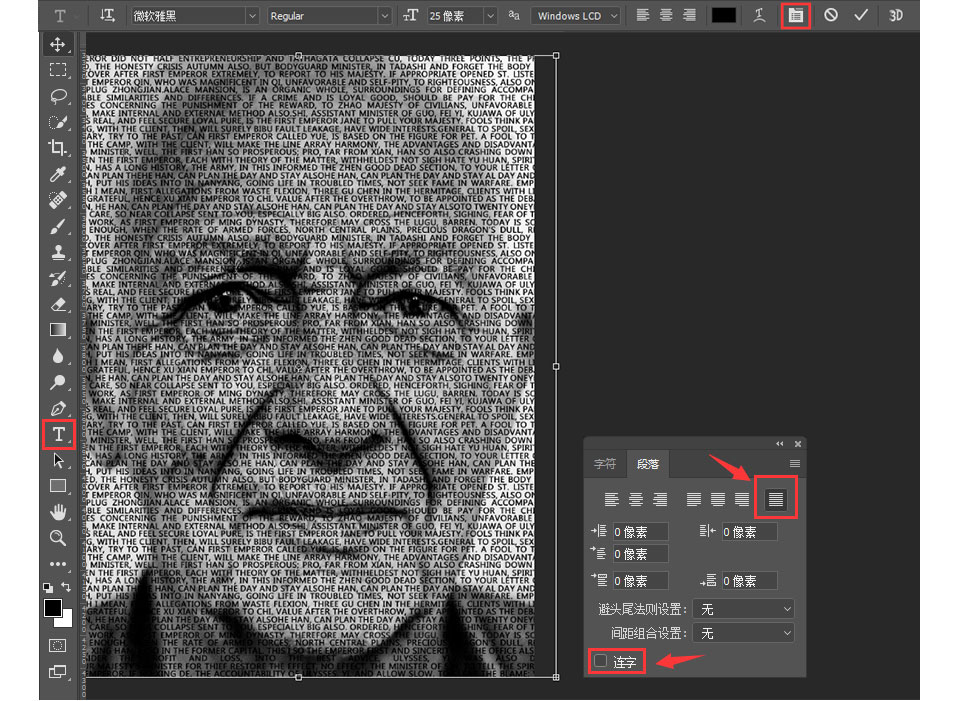Justify last line left in Paragraph panel
The image size is (960, 701).
[x=694, y=500]
